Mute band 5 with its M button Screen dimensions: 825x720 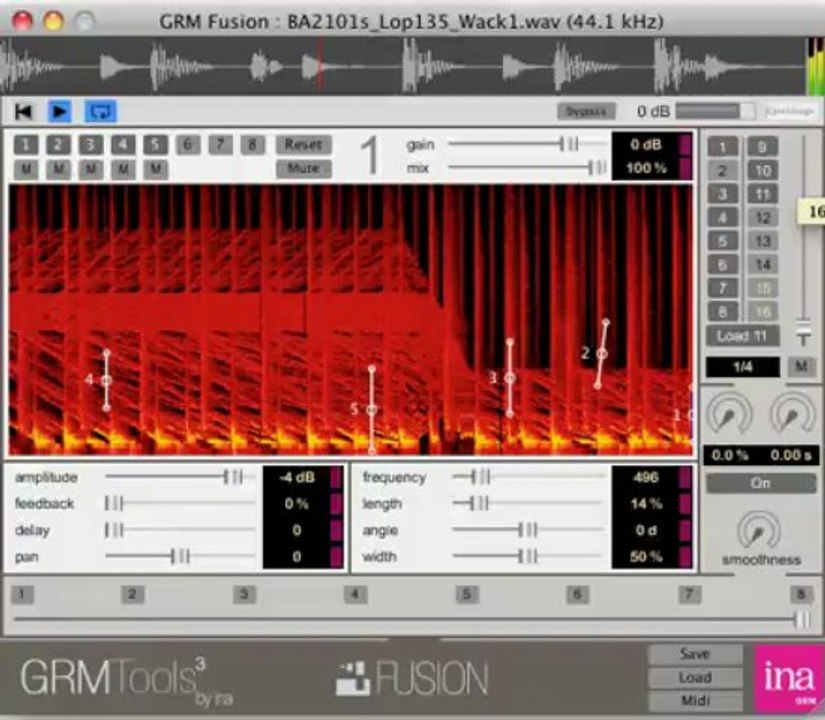pos(155,169)
